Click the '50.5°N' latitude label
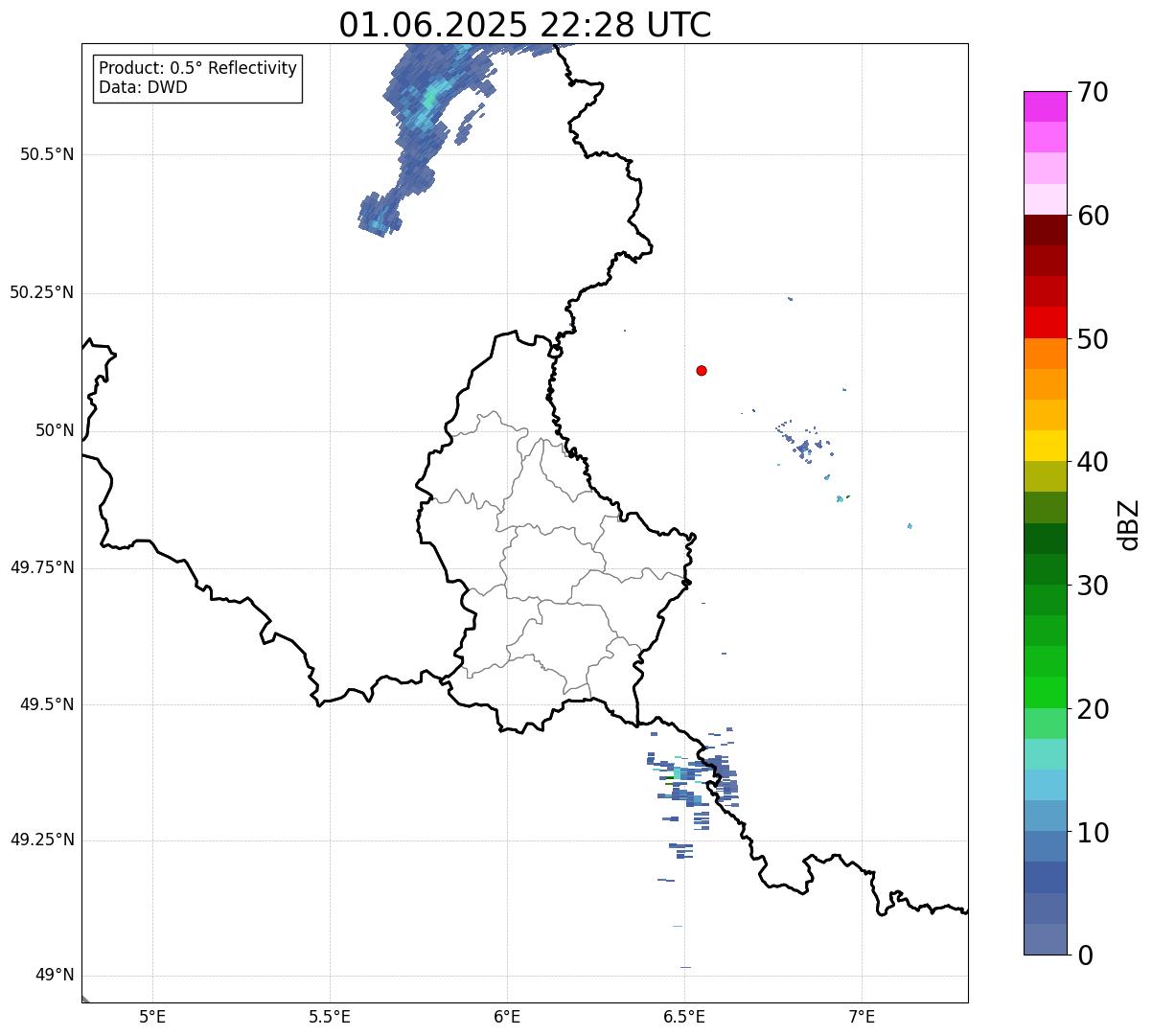Image resolution: width=1152 pixels, height=1036 pixels. pos(47,154)
